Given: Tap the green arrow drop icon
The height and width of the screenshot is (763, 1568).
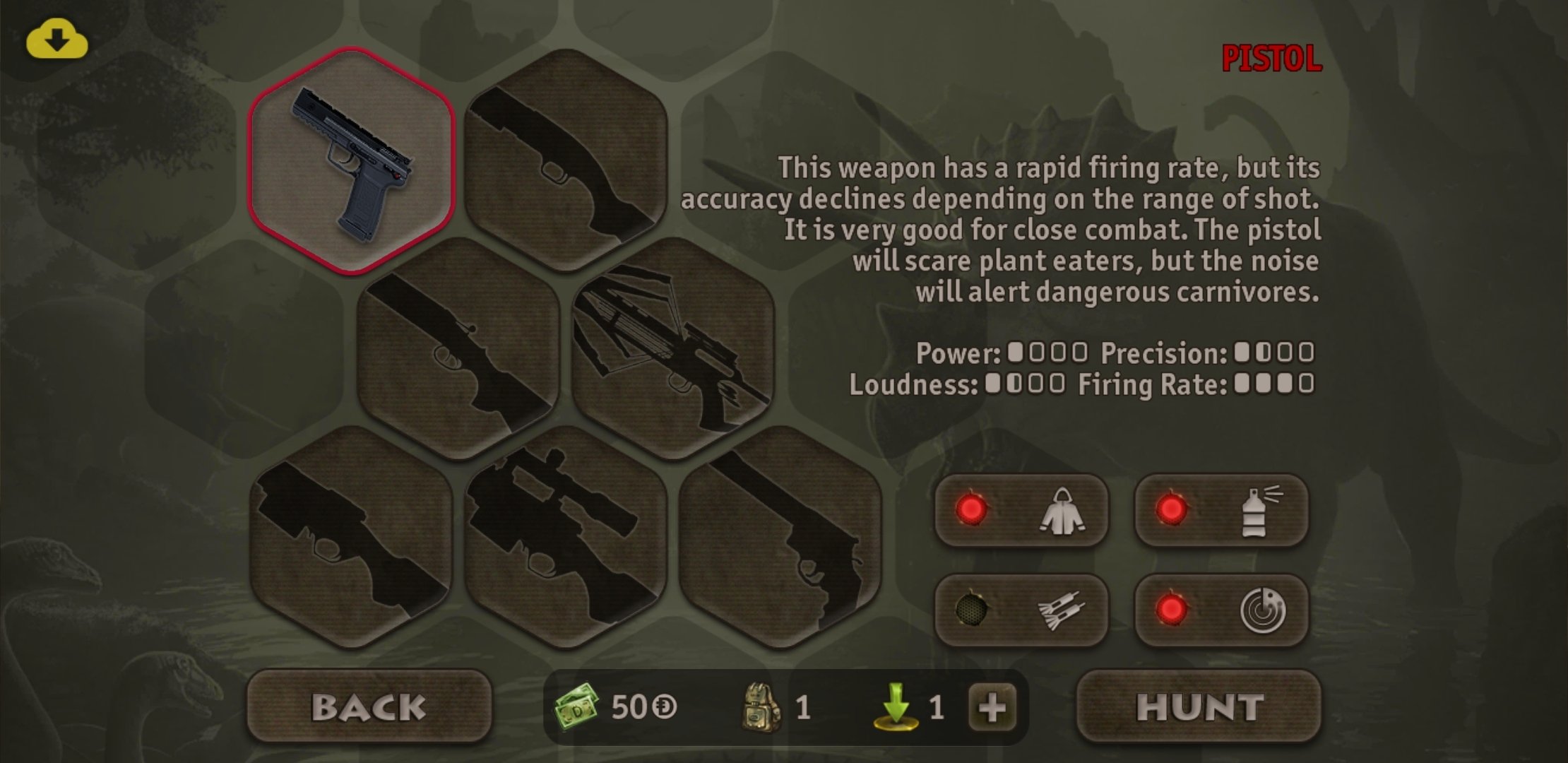Looking at the screenshot, I should point(896,706).
